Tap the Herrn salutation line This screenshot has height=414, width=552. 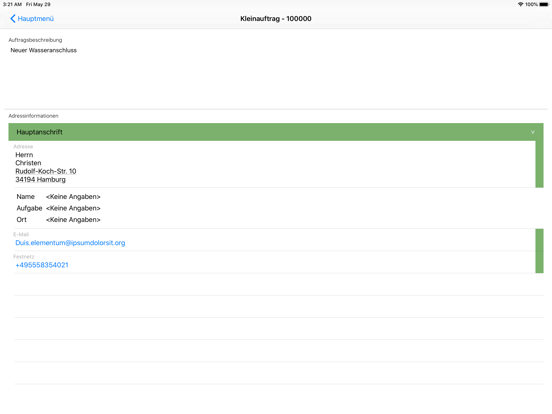[x=24, y=155]
